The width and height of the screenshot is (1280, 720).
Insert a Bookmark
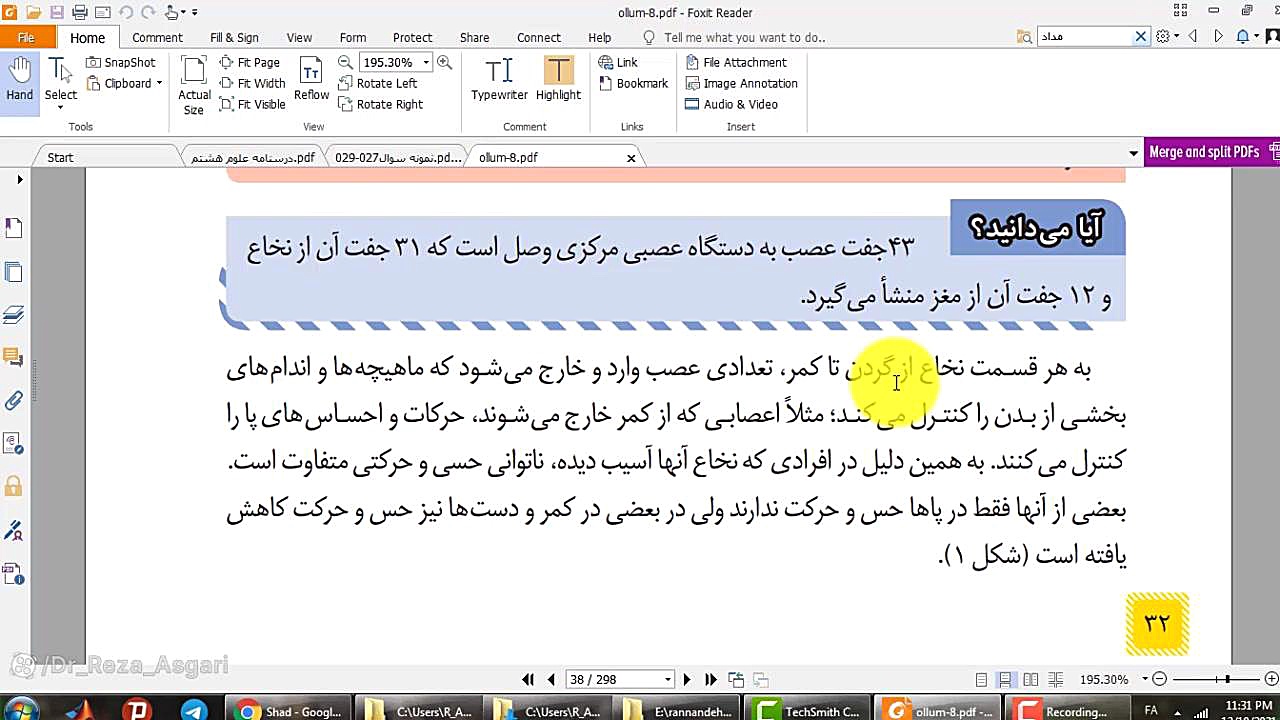[632, 83]
